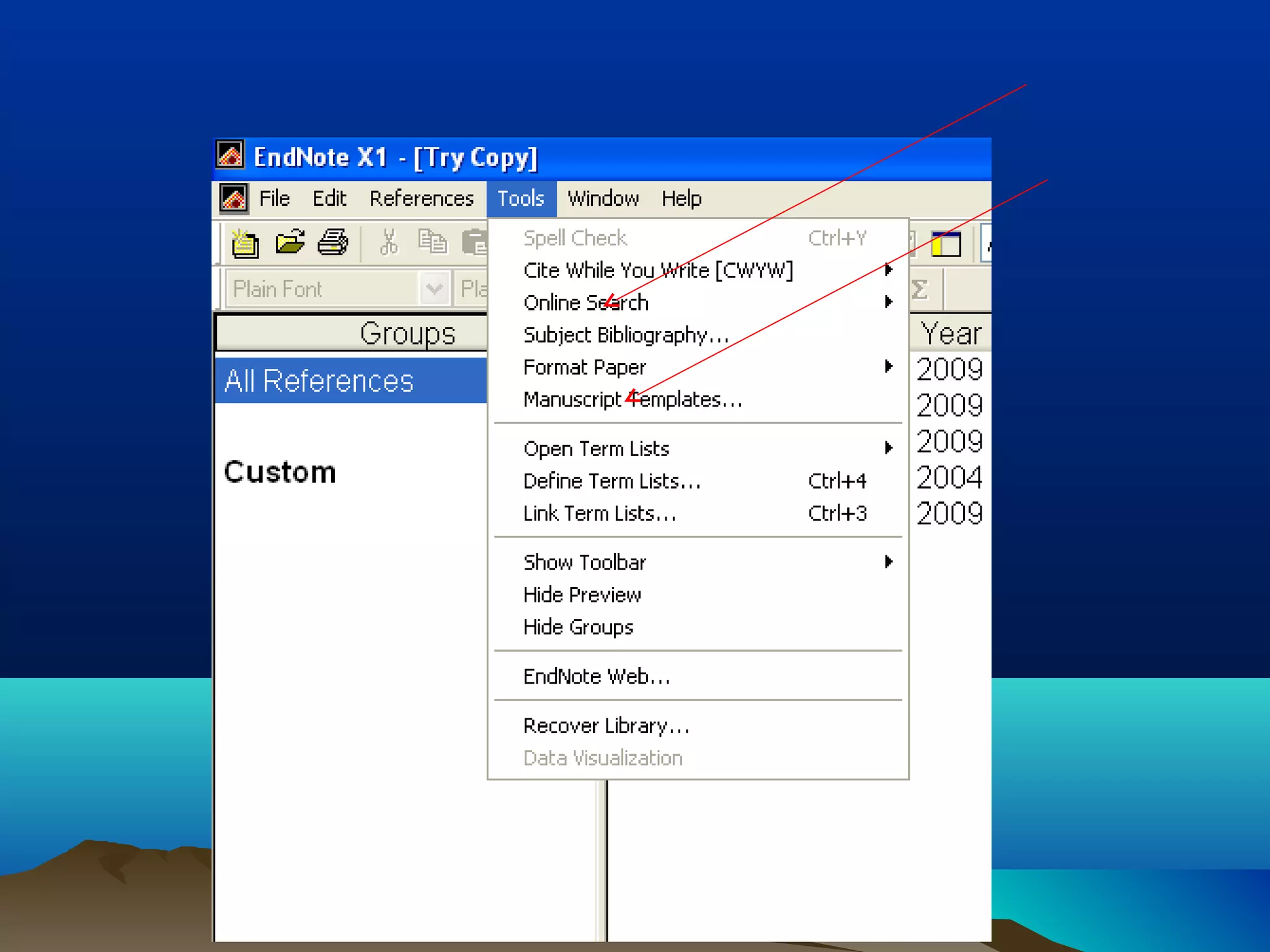Choose Manuscript Templates from Tools menu

pyautogui.click(x=633, y=400)
